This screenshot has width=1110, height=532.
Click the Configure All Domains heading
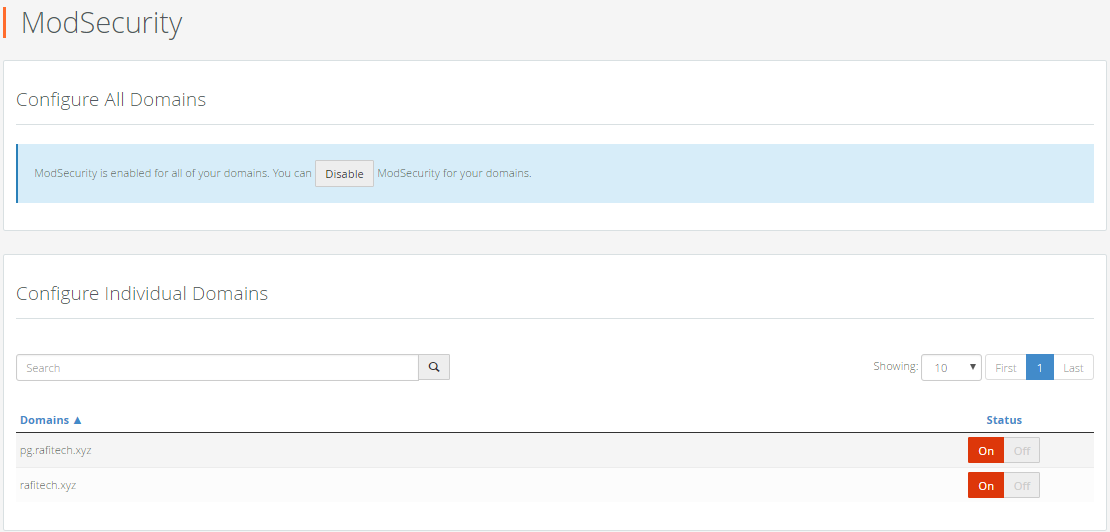click(111, 100)
